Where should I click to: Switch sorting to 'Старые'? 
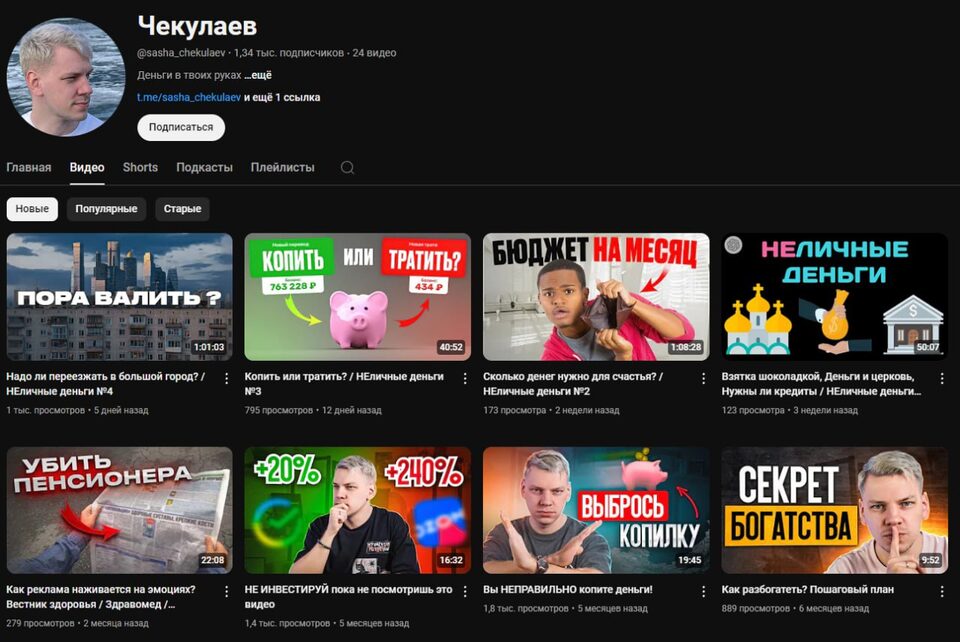[182, 209]
